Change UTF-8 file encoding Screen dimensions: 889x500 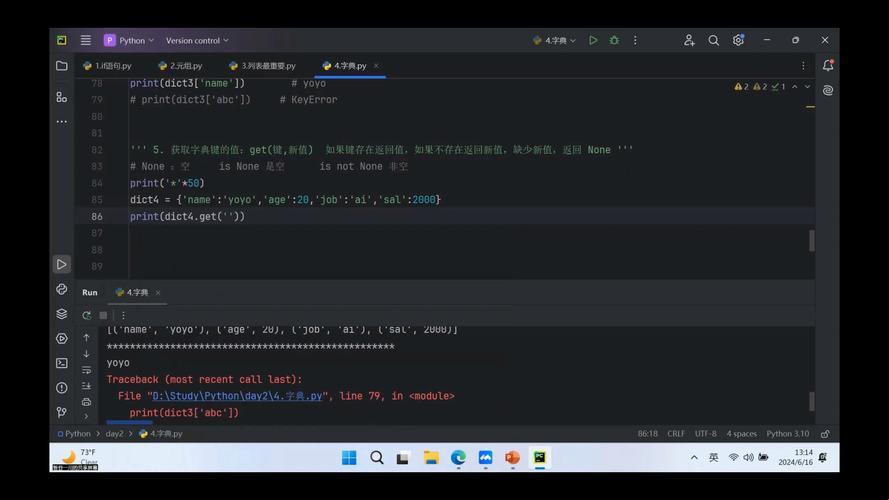(x=706, y=434)
